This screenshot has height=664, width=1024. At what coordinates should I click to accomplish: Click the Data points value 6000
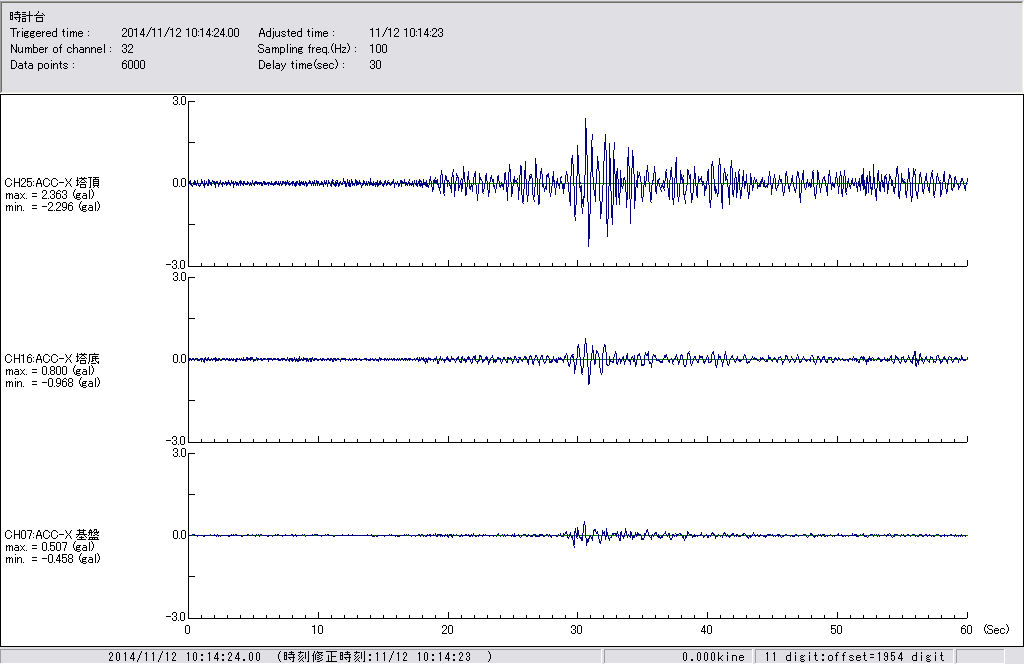[133, 65]
